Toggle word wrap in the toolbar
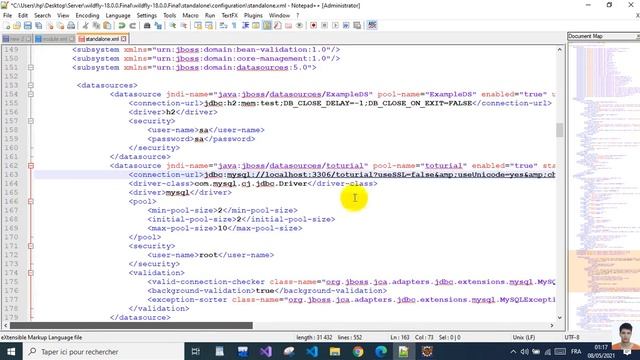 (223, 25)
